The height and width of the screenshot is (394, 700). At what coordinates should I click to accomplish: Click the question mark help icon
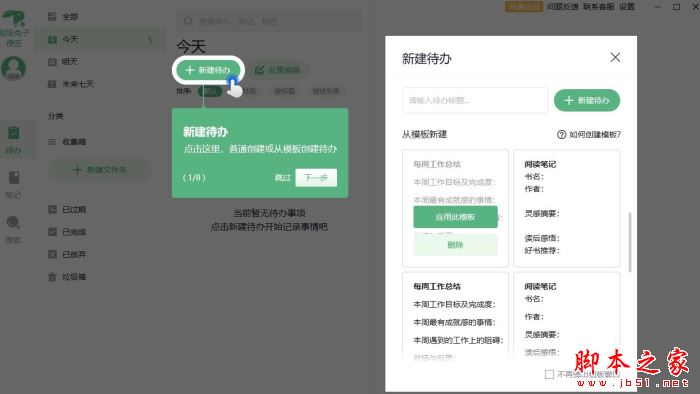tap(561, 134)
